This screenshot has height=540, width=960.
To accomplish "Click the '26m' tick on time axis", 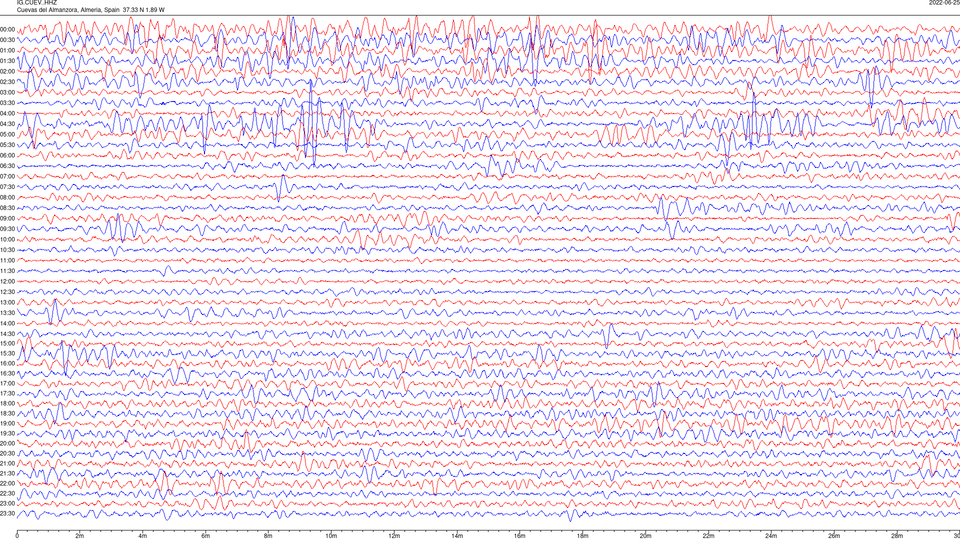I will pyautogui.click(x=834, y=536).
